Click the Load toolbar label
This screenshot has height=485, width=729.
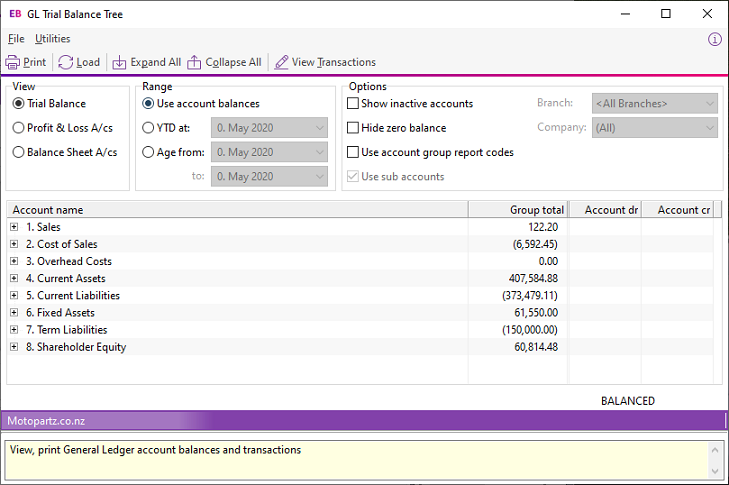coord(88,62)
